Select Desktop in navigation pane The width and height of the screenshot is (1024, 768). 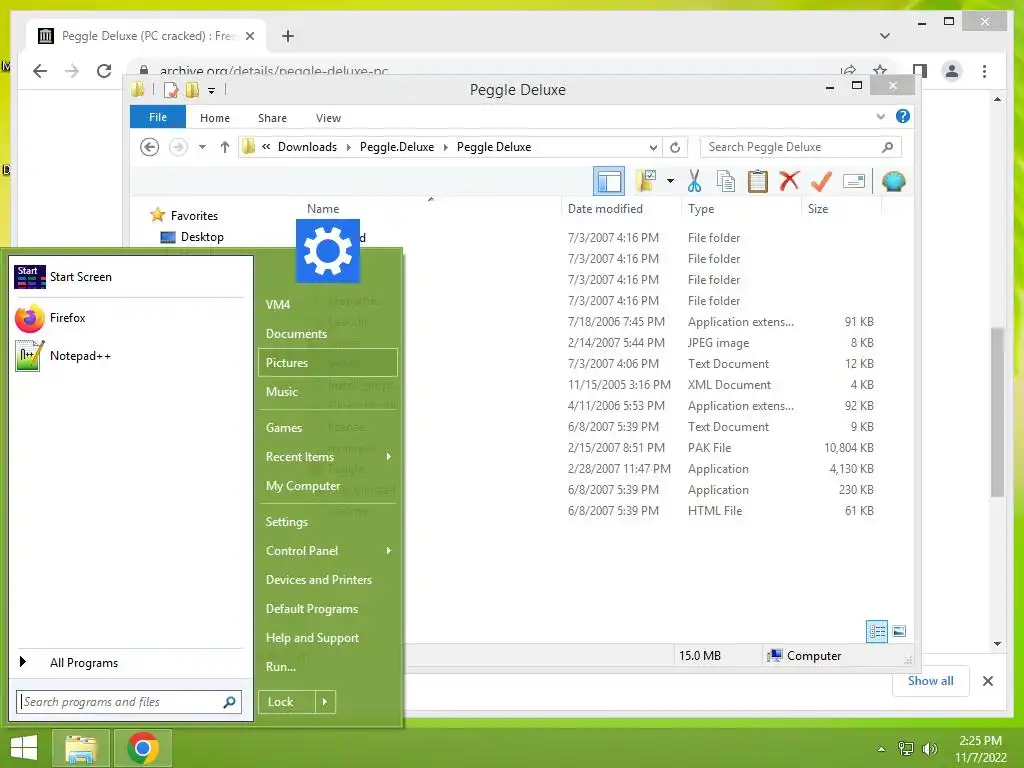(x=202, y=237)
